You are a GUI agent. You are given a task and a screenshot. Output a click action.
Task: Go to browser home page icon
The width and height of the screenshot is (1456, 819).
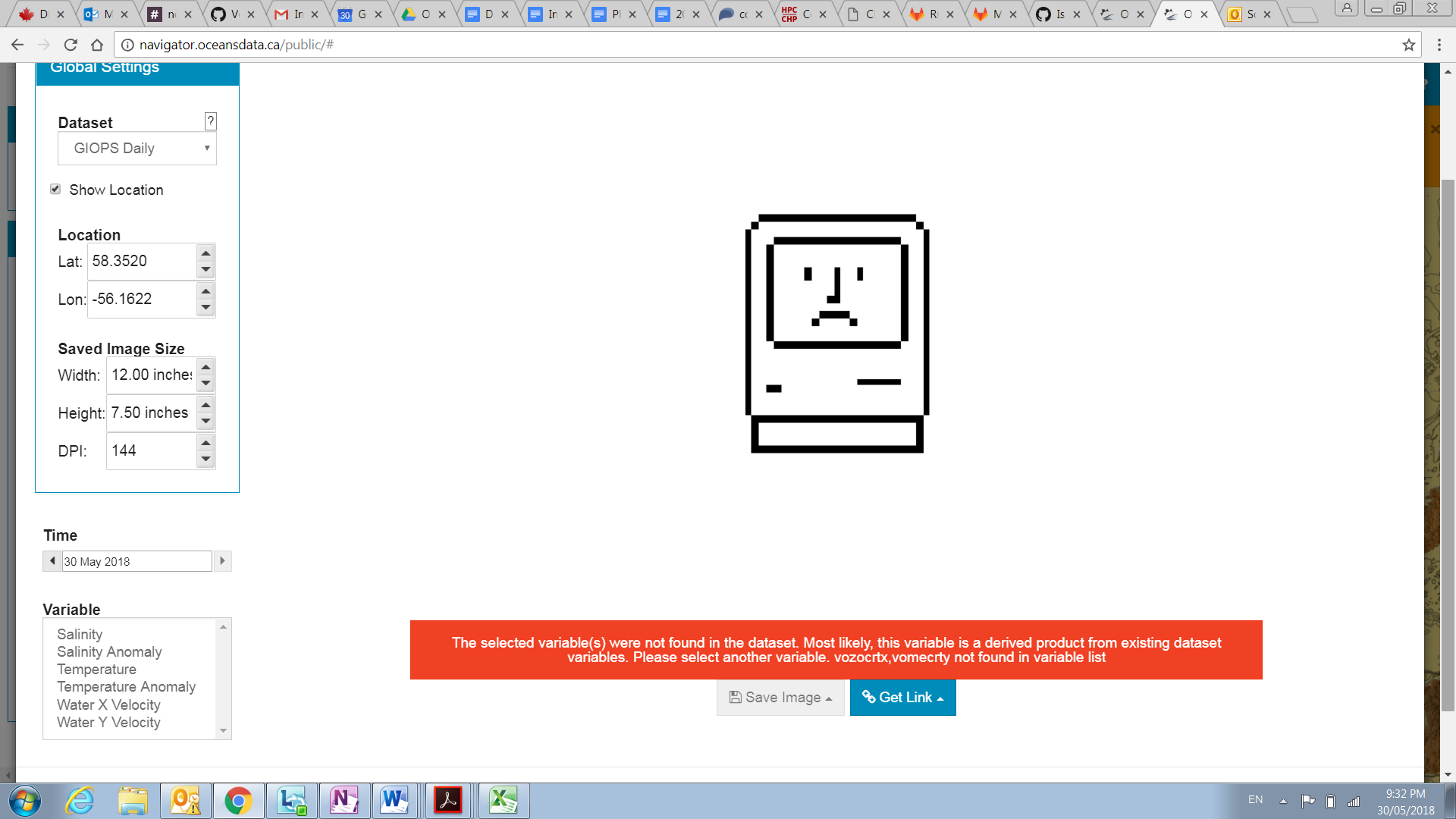click(97, 45)
